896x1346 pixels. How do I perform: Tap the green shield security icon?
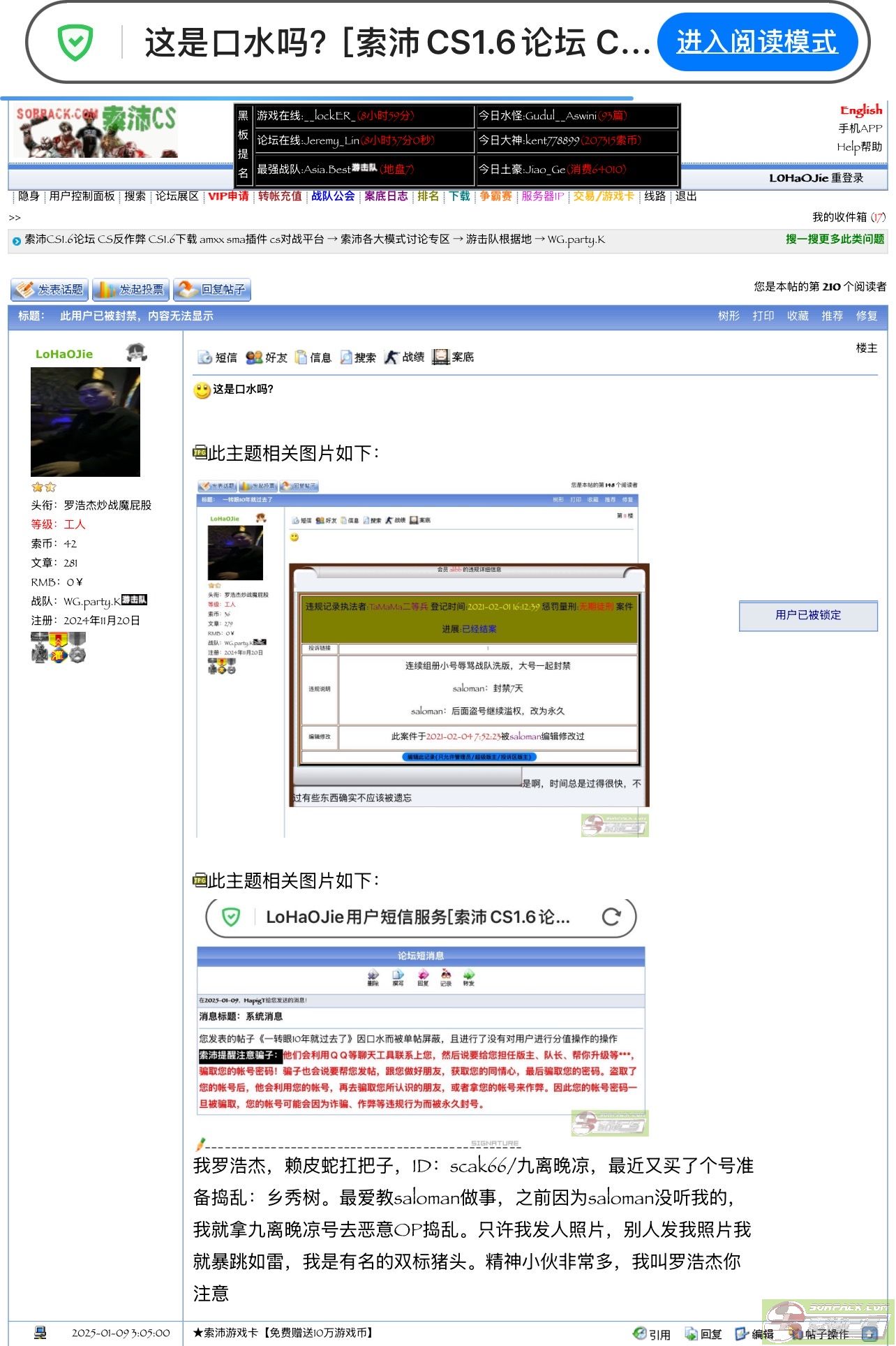pos(75,42)
